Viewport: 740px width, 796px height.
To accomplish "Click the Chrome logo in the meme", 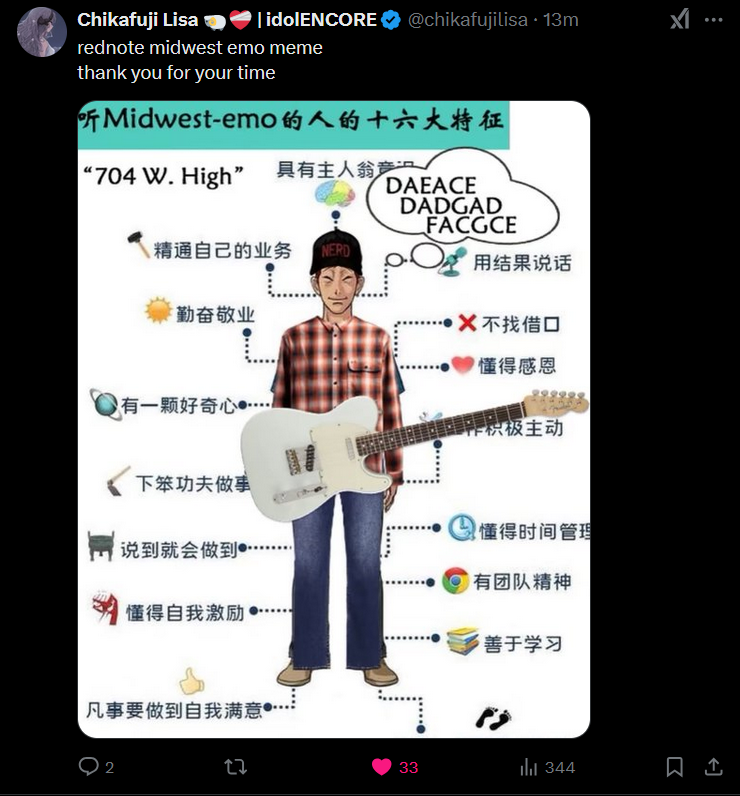I will 455,581.
